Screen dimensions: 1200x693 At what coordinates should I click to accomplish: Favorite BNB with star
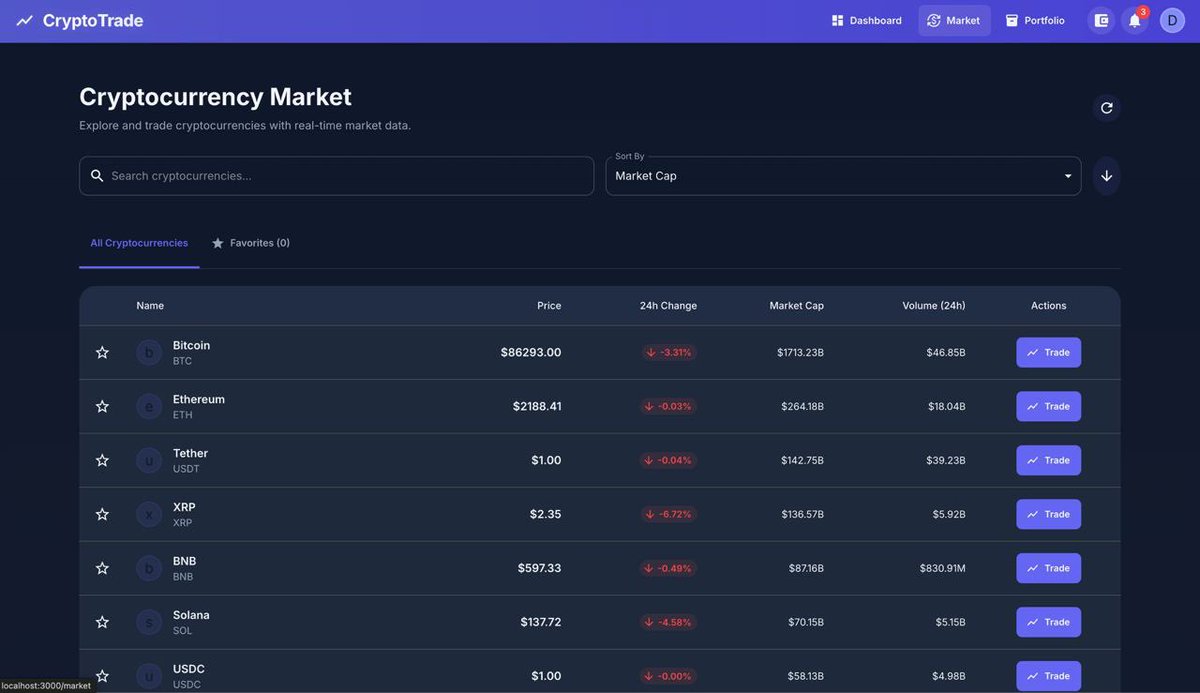pos(102,568)
